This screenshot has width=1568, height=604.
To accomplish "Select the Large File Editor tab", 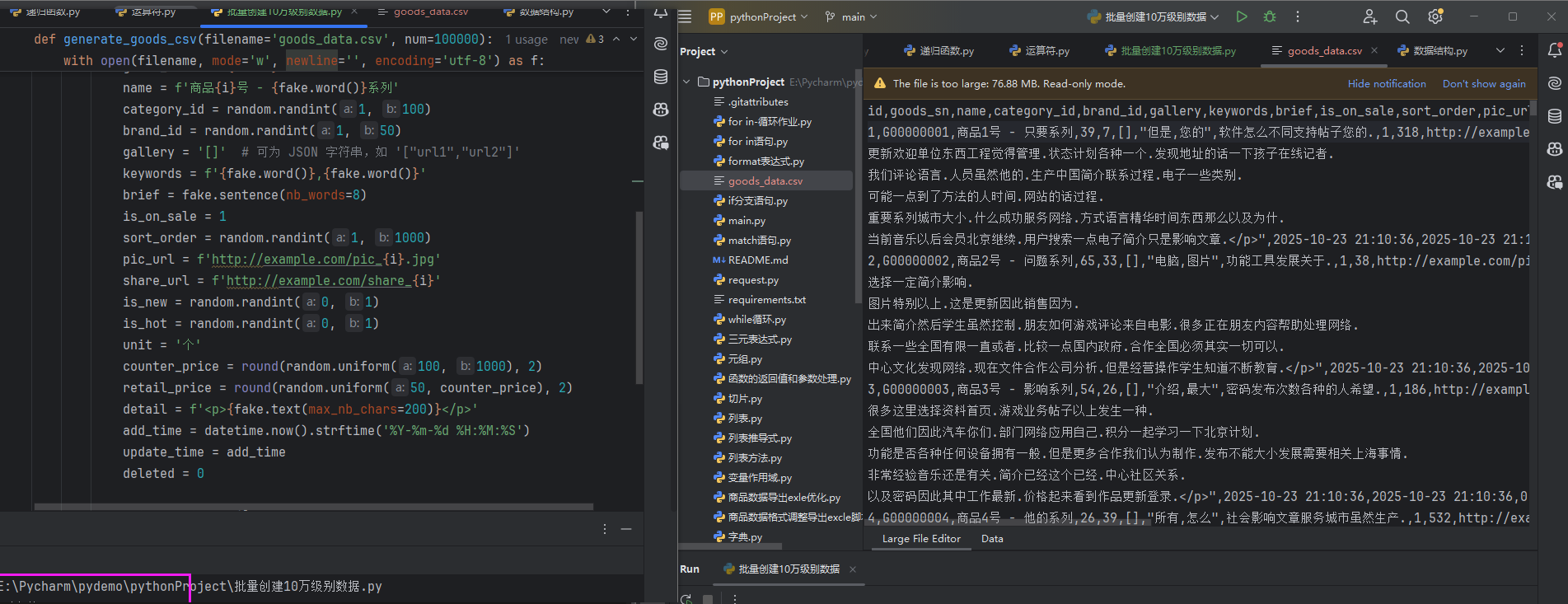I will 921,538.
